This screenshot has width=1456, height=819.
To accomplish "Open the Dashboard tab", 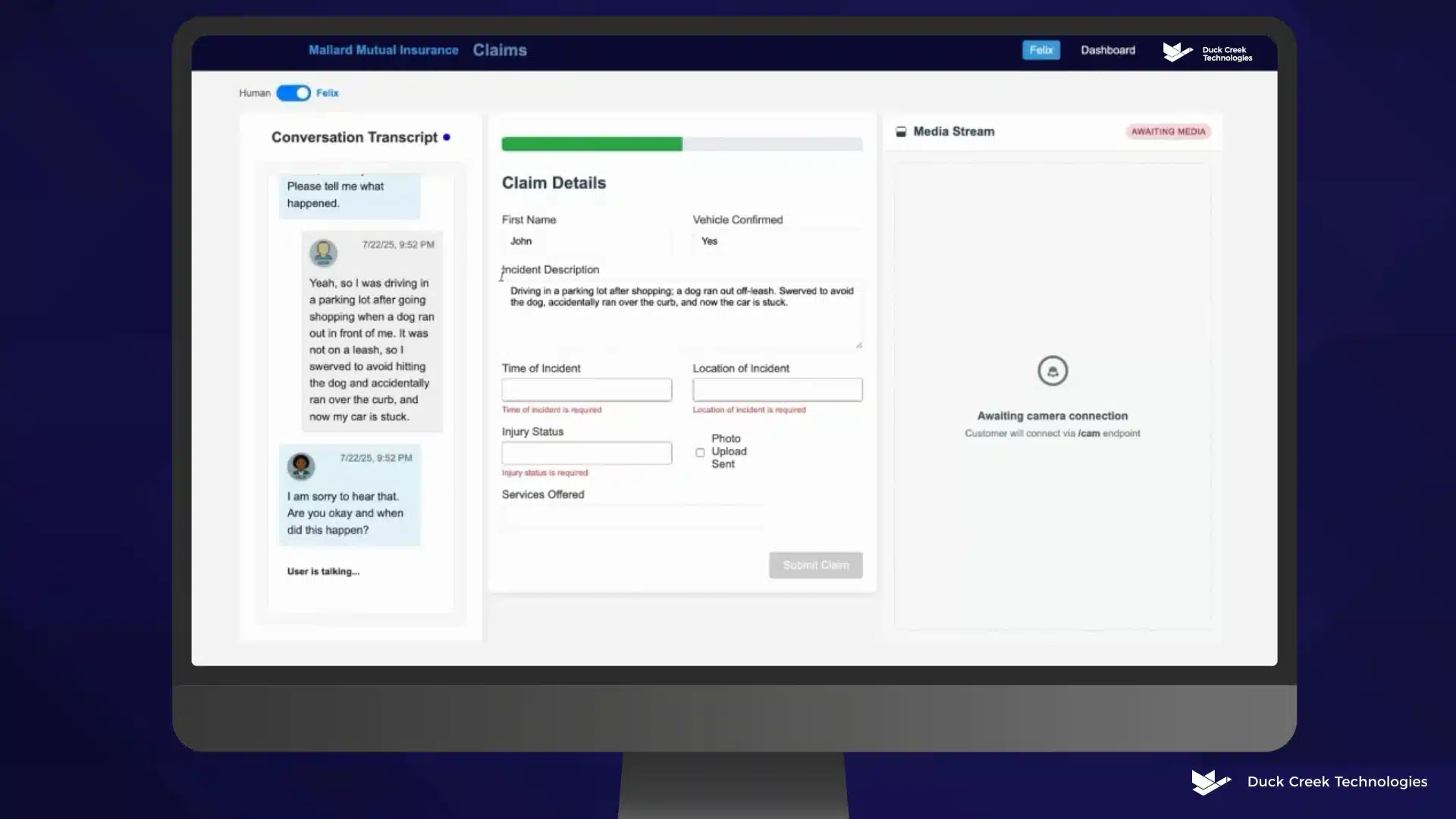I will click(x=1107, y=50).
